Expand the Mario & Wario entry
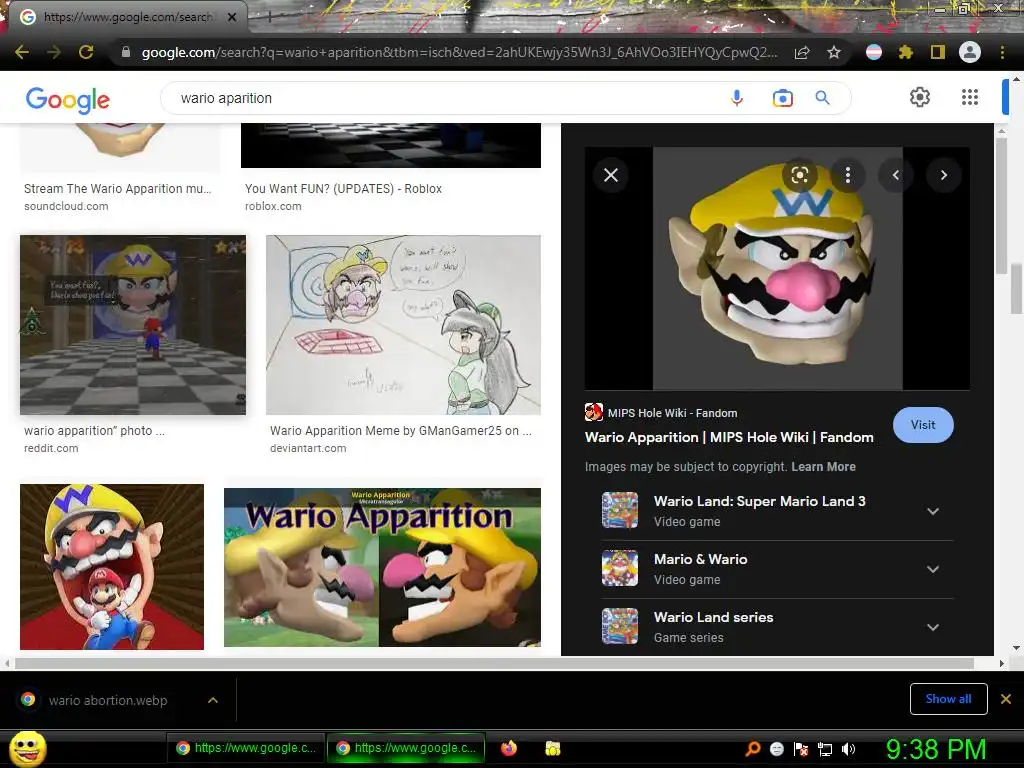Viewport: 1024px width, 768px height. coord(933,569)
